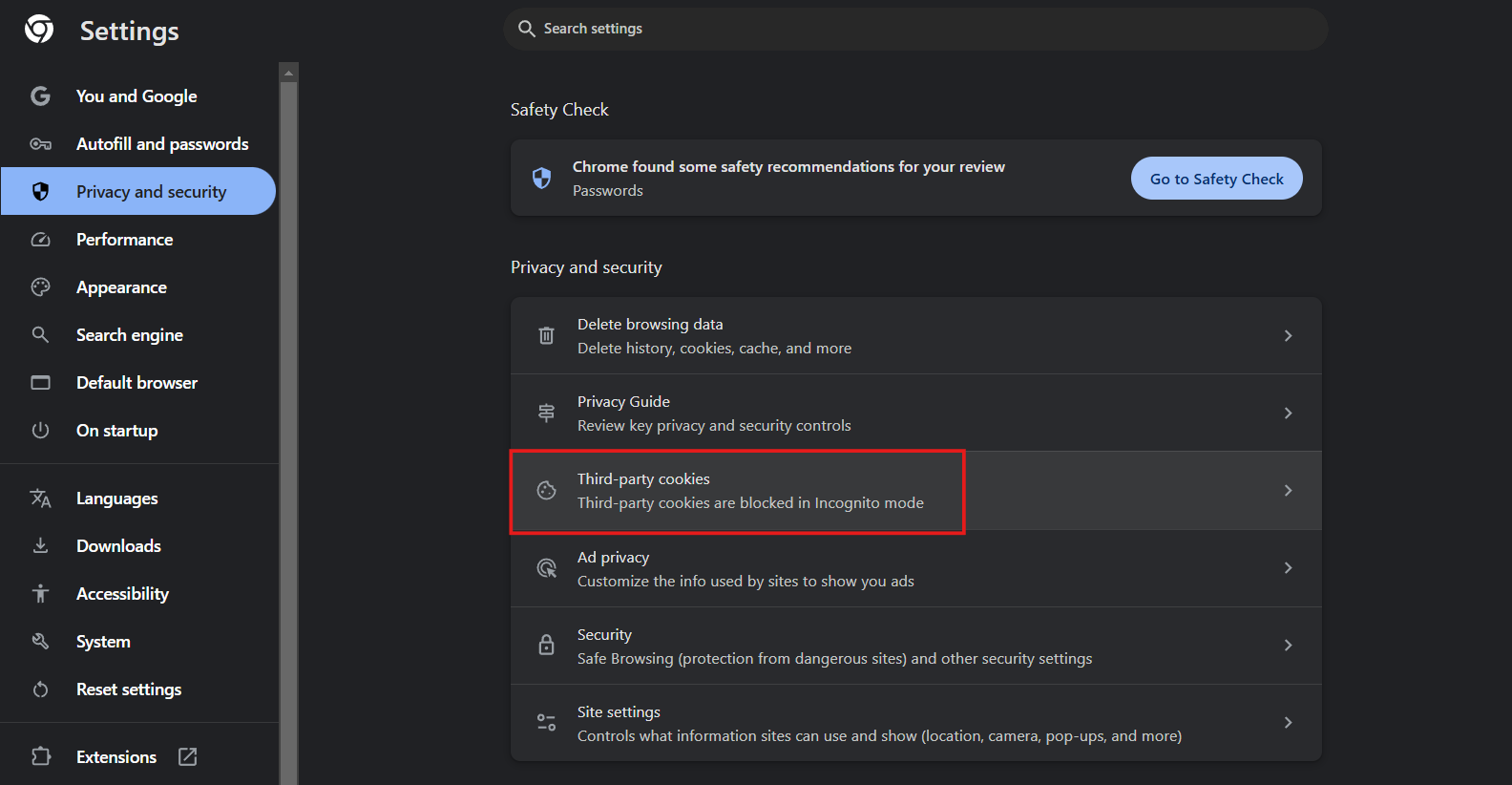Viewport: 1512px width, 785px height.
Task: Expand Site settings using its chevron
Action: (x=1288, y=723)
